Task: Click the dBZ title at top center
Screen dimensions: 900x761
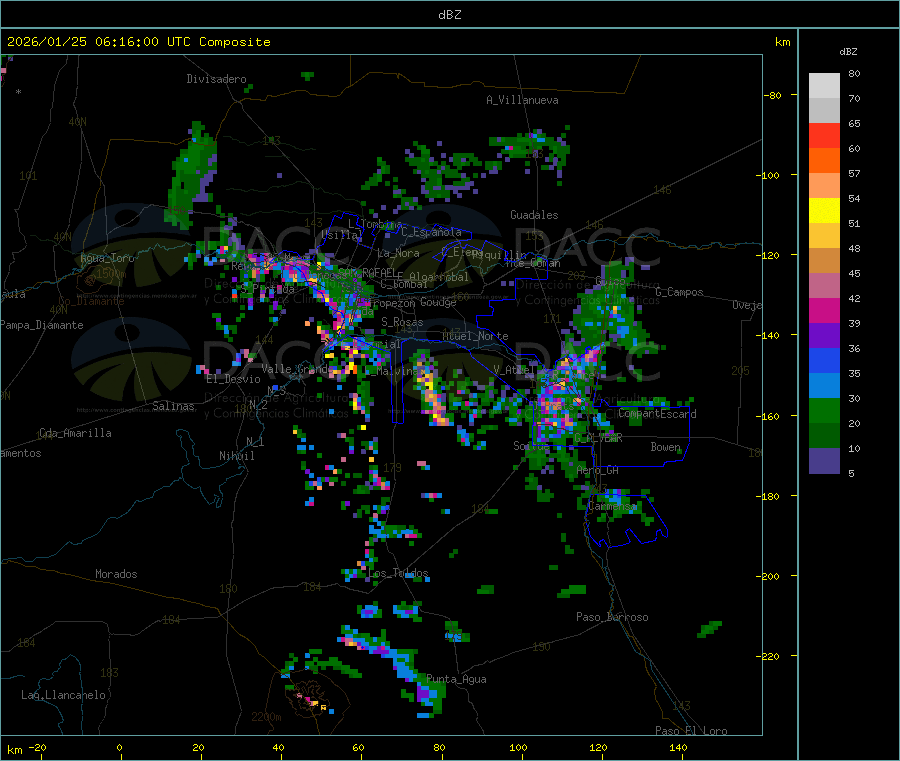Action: (x=449, y=15)
